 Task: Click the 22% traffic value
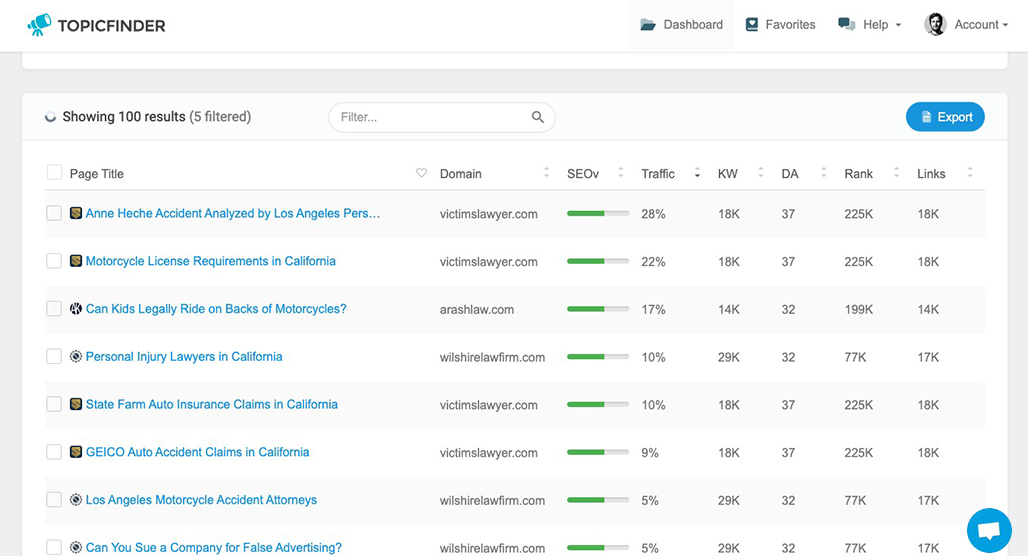(x=653, y=262)
